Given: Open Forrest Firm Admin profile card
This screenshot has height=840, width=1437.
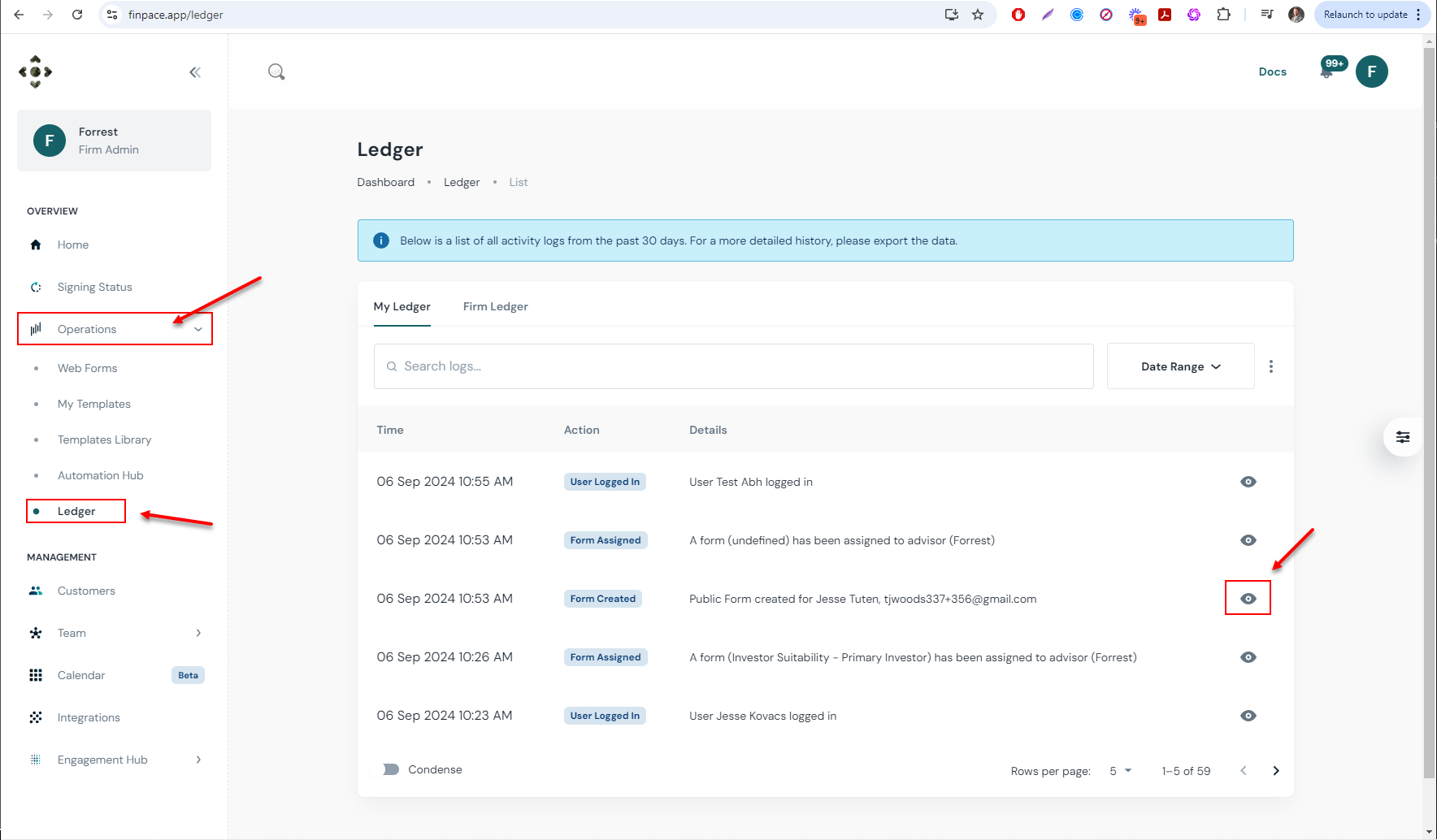Looking at the screenshot, I should (114, 141).
